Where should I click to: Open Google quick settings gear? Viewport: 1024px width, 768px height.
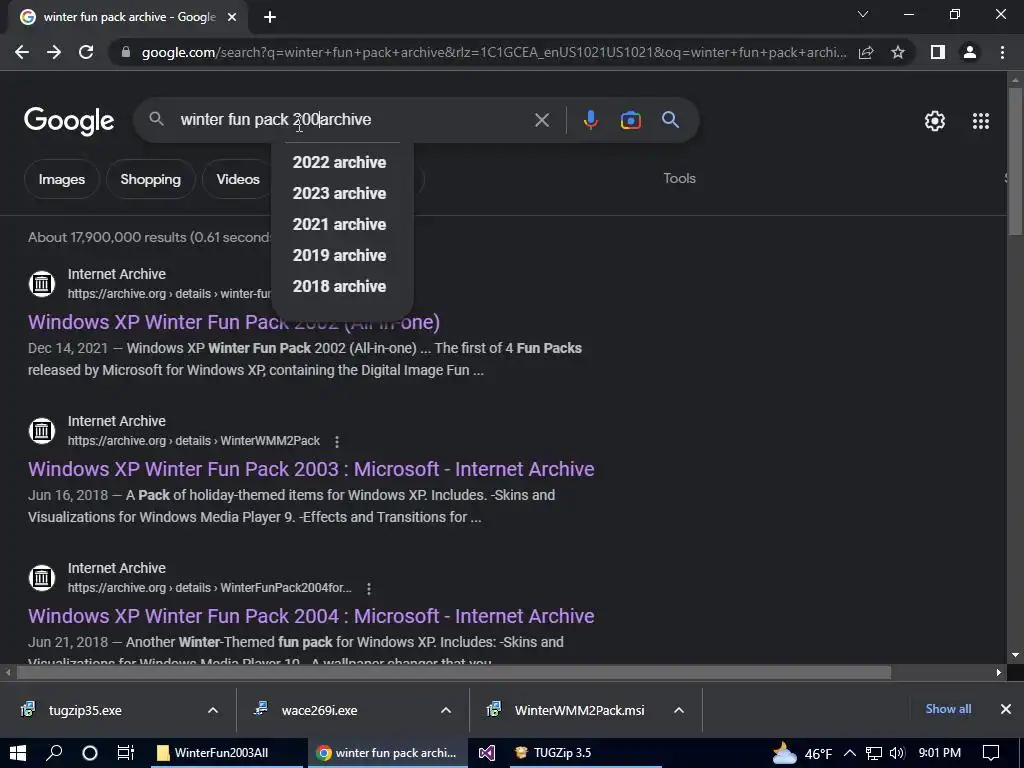pos(935,121)
